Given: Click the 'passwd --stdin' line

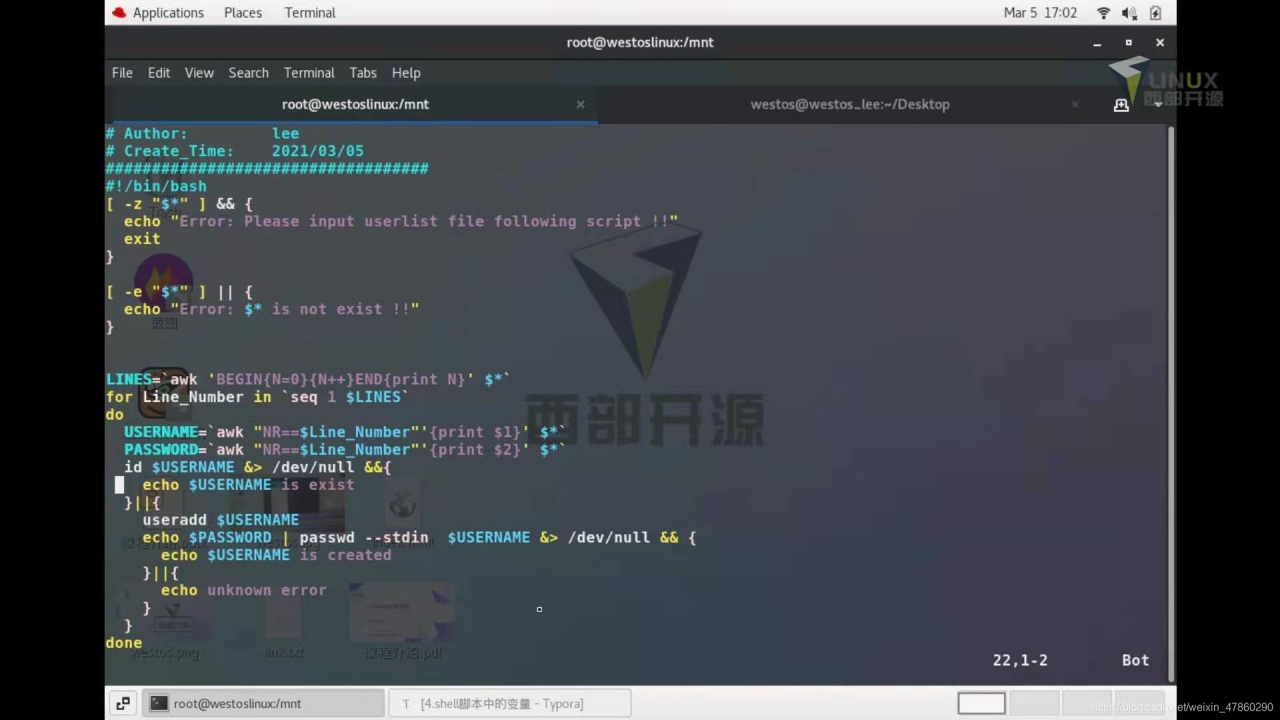Looking at the screenshot, I should tap(419, 537).
